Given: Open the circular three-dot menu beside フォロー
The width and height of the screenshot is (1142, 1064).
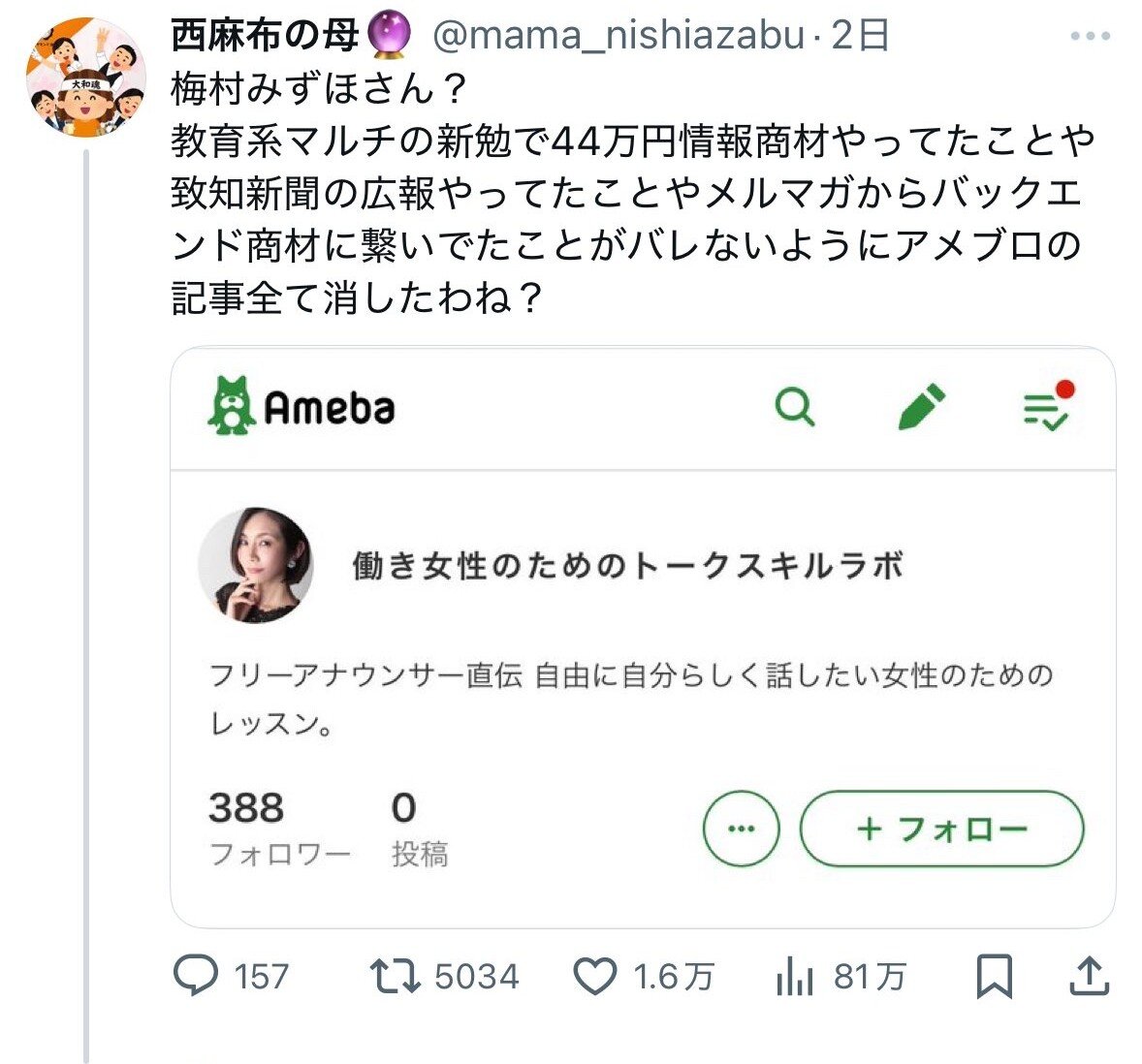Looking at the screenshot, I should [742, 829].
